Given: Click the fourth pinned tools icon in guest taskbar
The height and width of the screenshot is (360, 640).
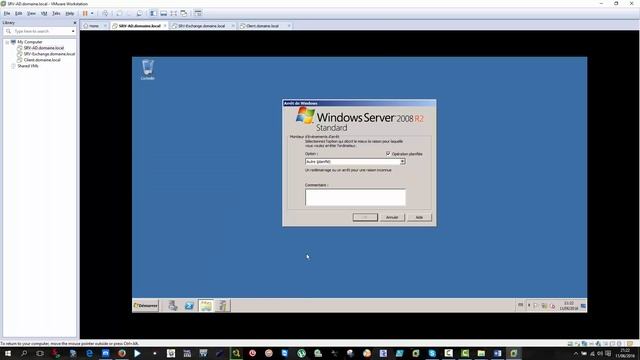Looking at the screenshot, I should [222, 305].
